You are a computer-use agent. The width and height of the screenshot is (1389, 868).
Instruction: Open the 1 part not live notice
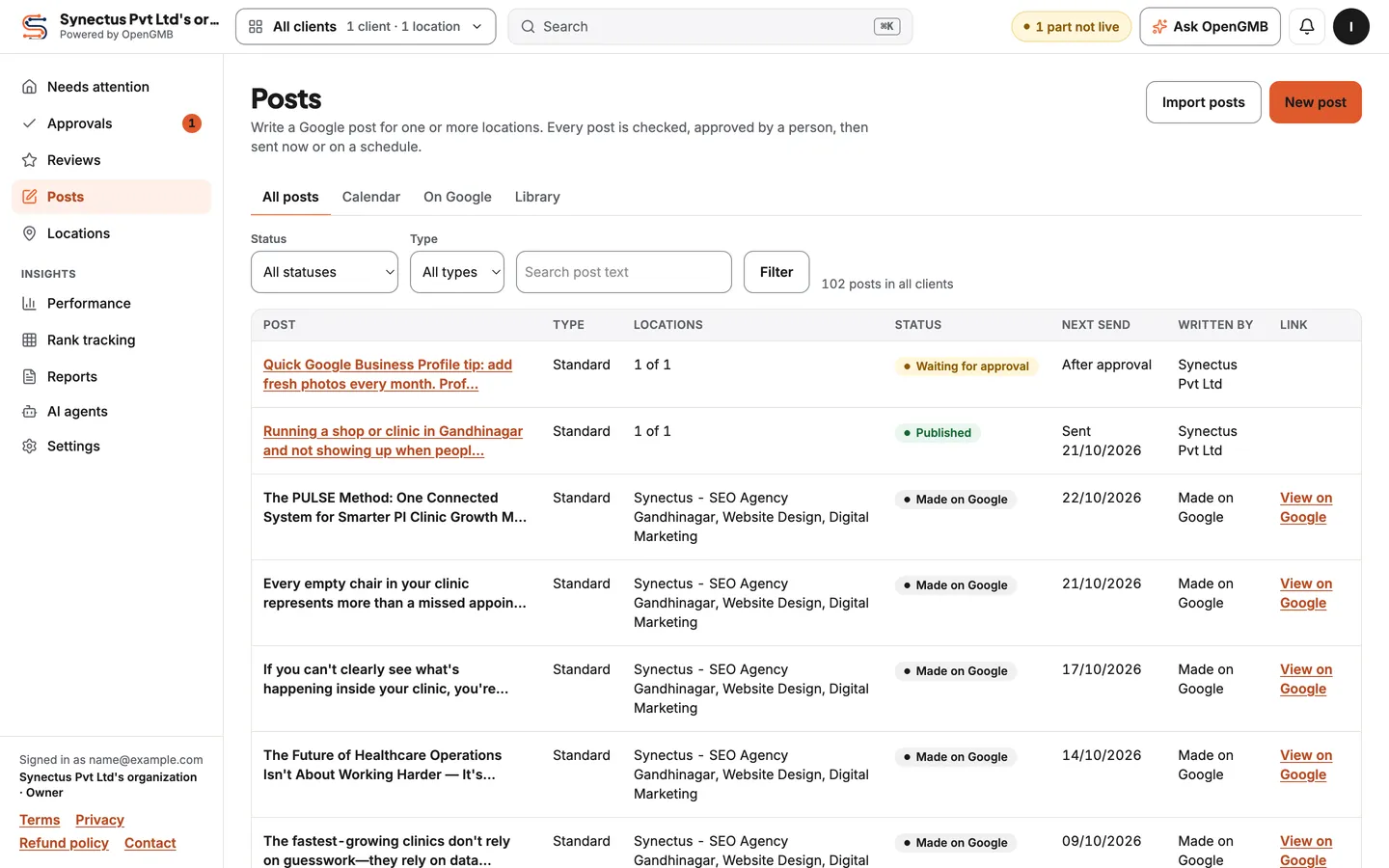tap(1071, 27)
